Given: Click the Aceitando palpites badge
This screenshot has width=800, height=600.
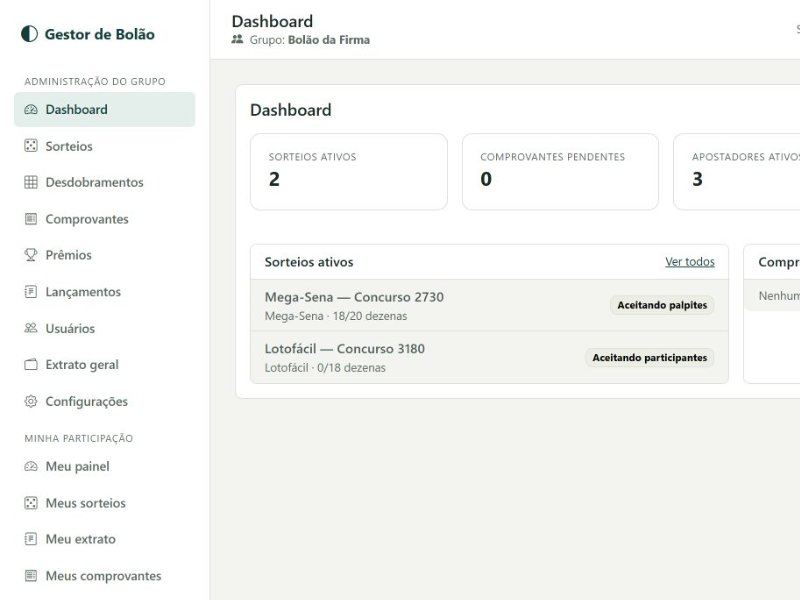Looking at the screenshot, I should 662,305.
